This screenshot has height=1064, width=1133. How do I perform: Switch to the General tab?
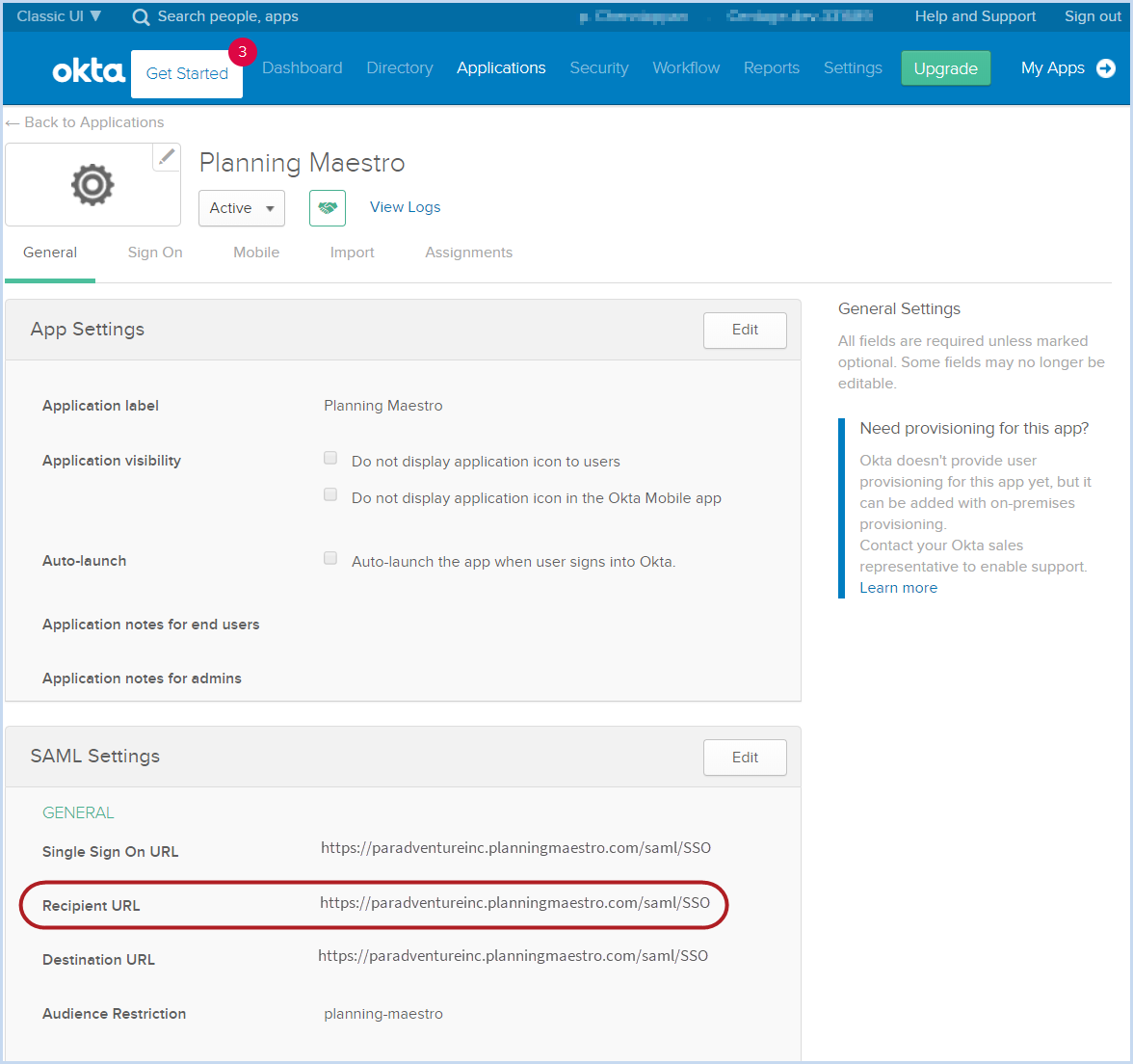[50, 253]
